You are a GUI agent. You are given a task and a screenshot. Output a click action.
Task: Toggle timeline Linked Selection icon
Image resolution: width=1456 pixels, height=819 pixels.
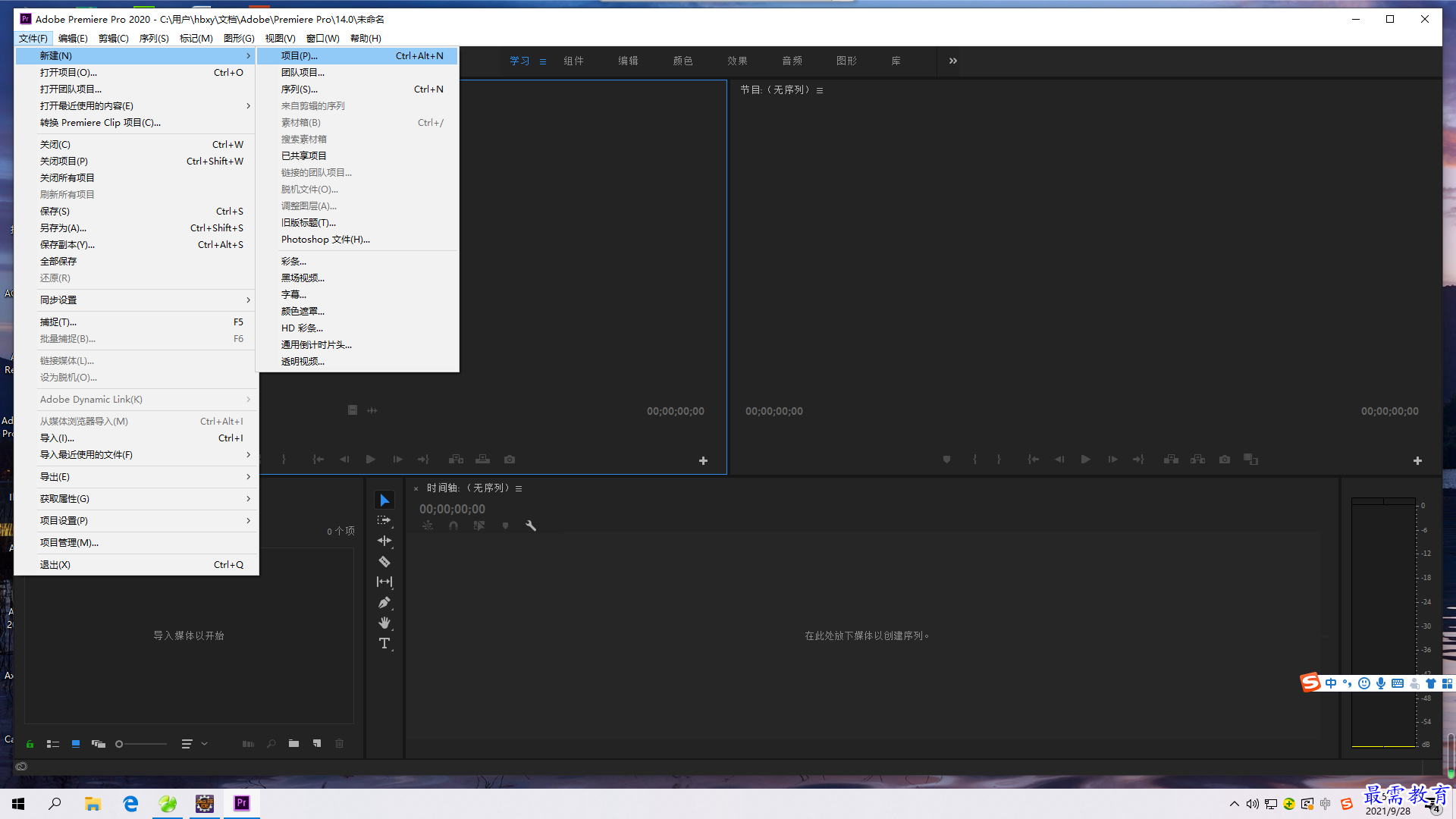click(x=479, y=526)
